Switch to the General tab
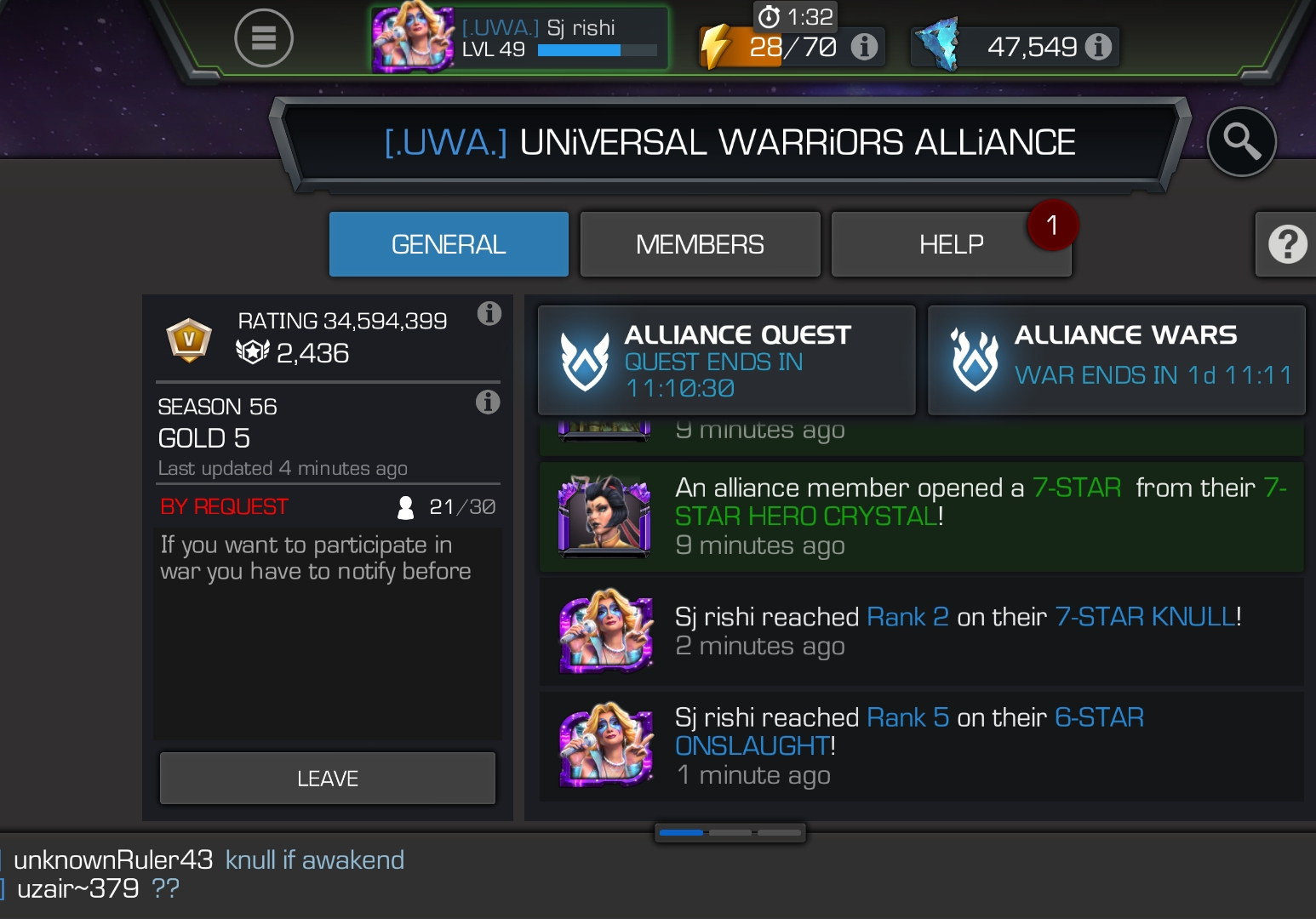1316x919 pixels. [449, 244]
